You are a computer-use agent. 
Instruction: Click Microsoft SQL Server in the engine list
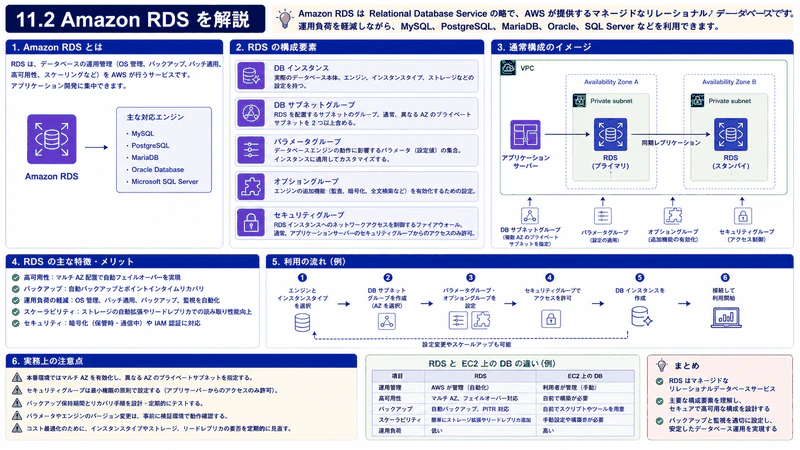tap(165, 181)
